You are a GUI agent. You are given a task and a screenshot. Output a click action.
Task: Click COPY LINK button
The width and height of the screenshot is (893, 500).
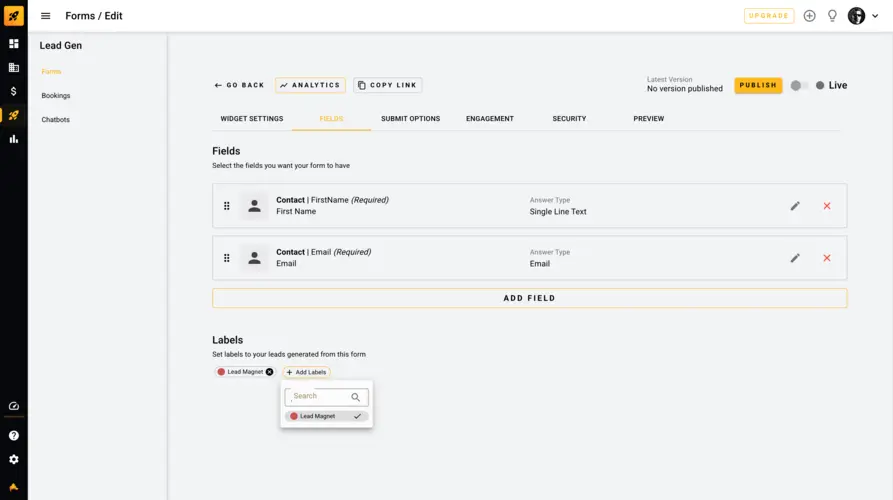(388, 85)
